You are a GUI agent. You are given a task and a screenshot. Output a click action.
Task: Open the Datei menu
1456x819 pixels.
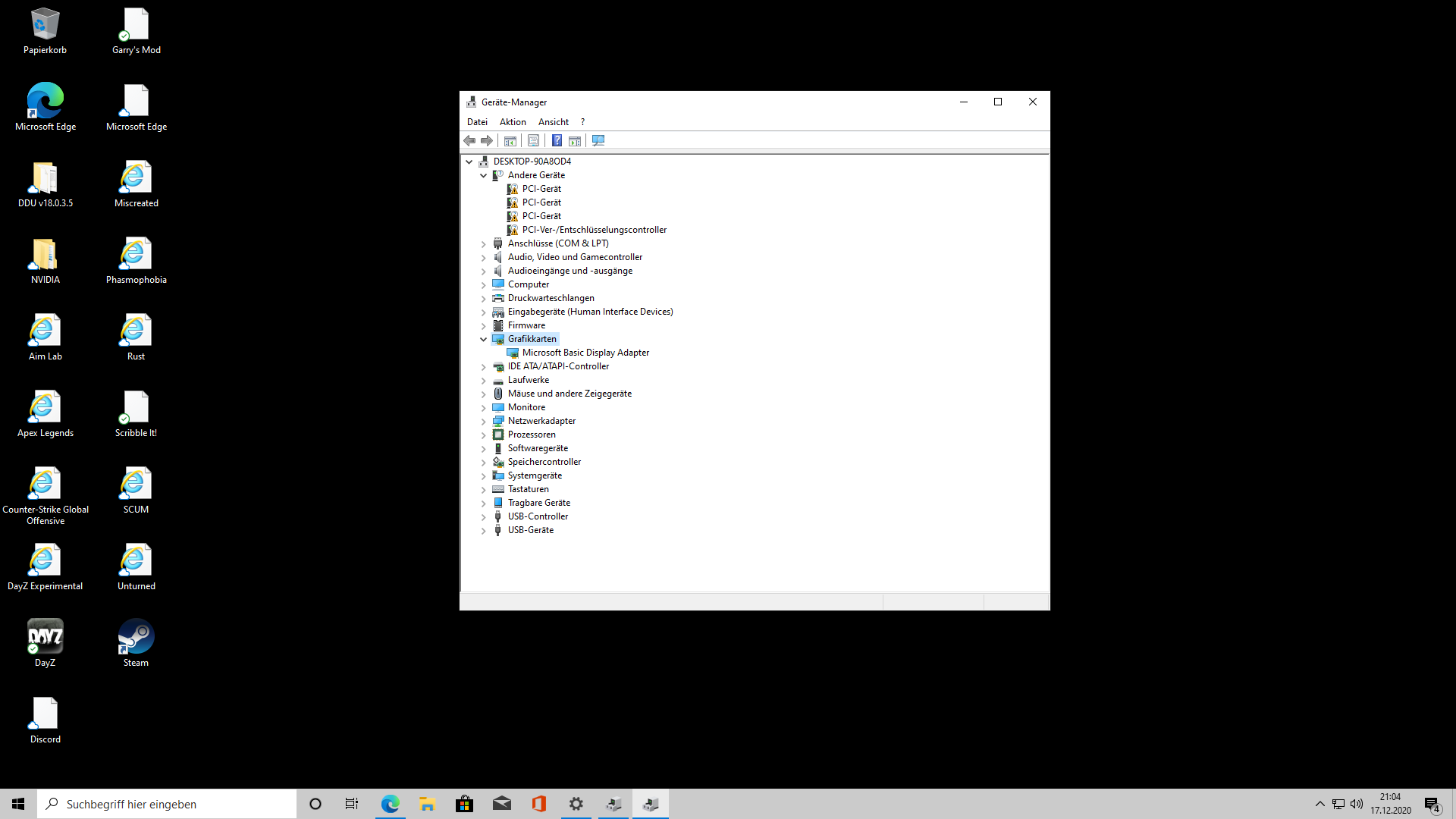coord(477,122)
